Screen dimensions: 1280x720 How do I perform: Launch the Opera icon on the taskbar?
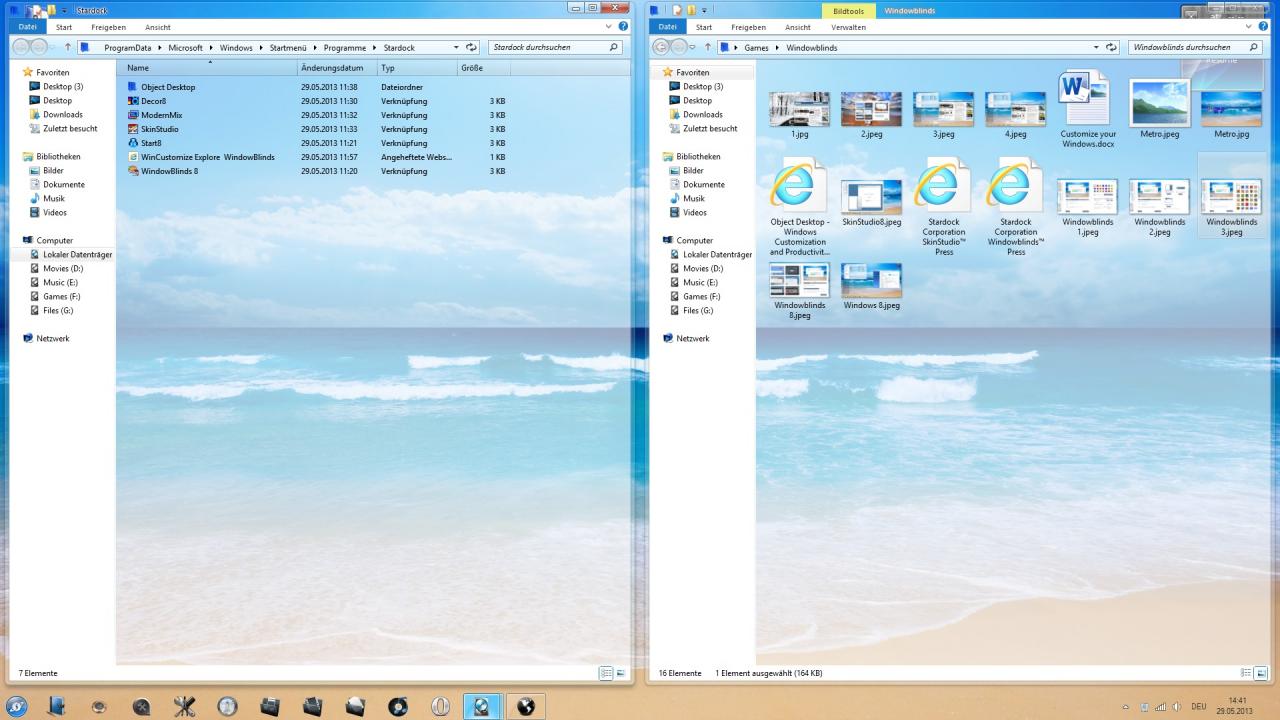(x=440, y=707)
